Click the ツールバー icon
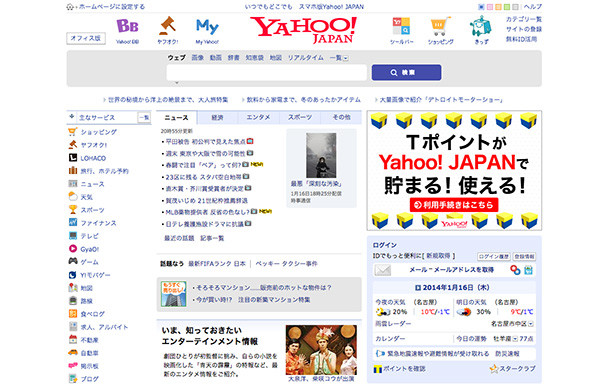The image size is (608, 384). [x=401, y=26]
